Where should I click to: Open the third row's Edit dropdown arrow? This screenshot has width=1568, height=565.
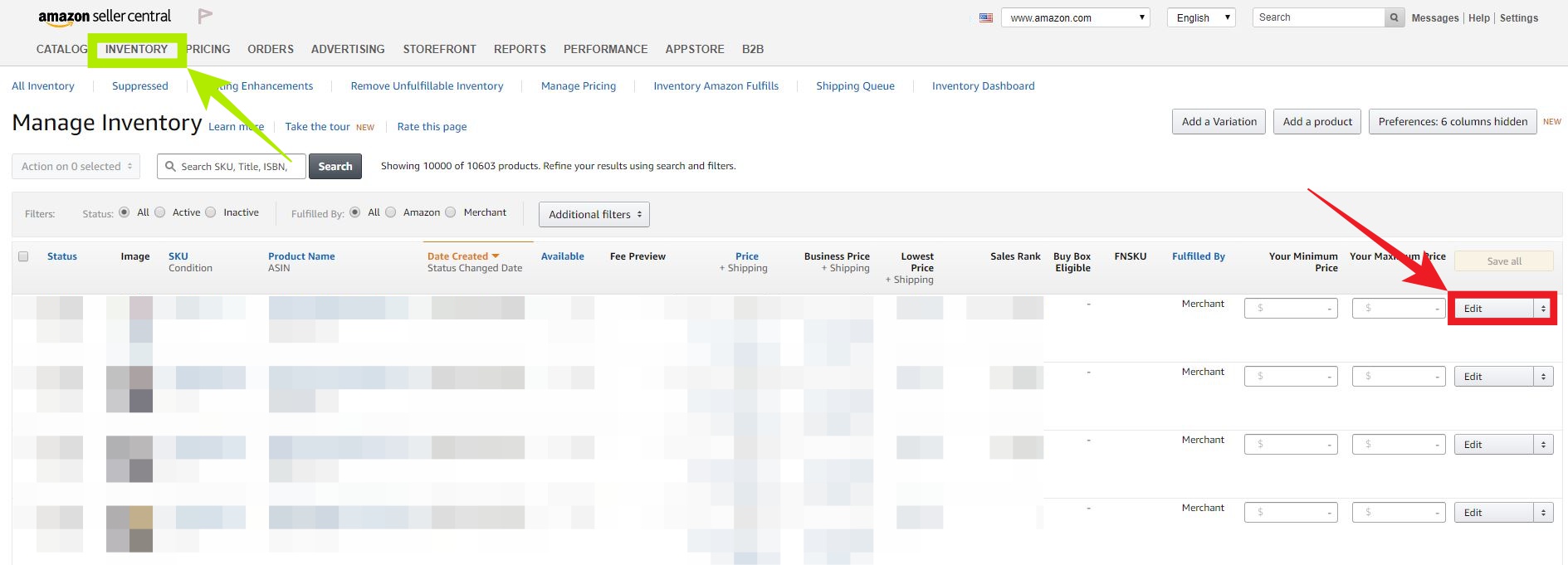pos(1543,445)
